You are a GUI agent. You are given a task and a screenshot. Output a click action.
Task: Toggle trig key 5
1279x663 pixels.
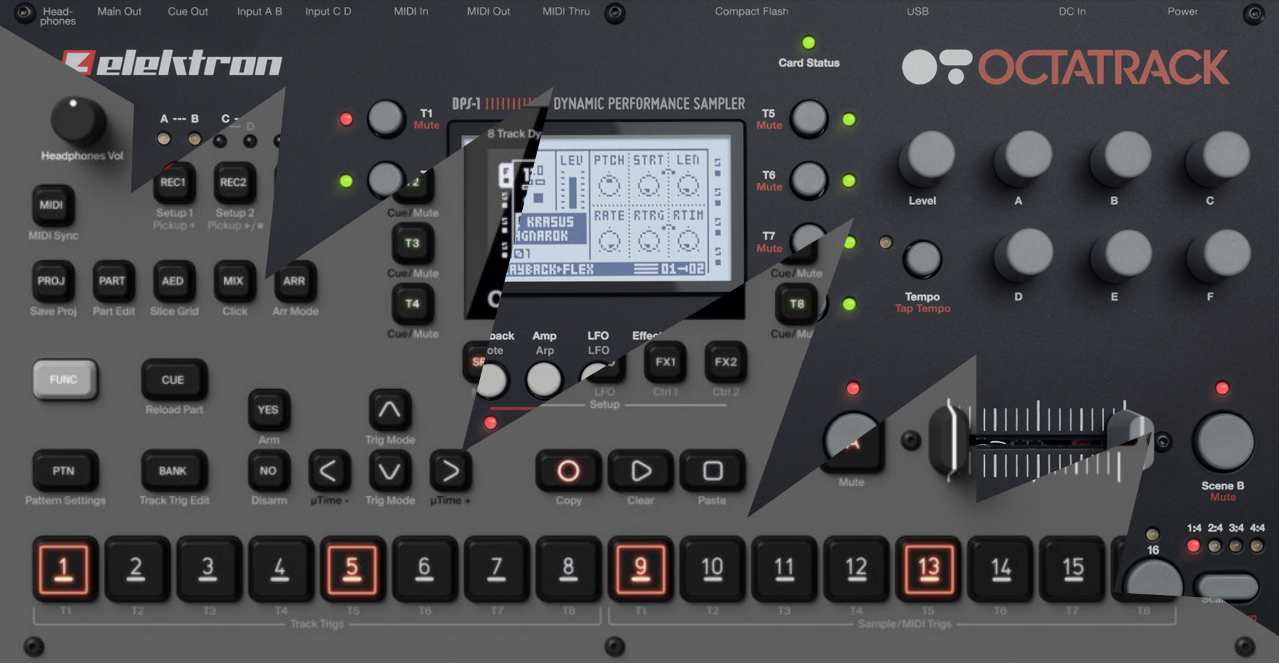pos(352,569)
